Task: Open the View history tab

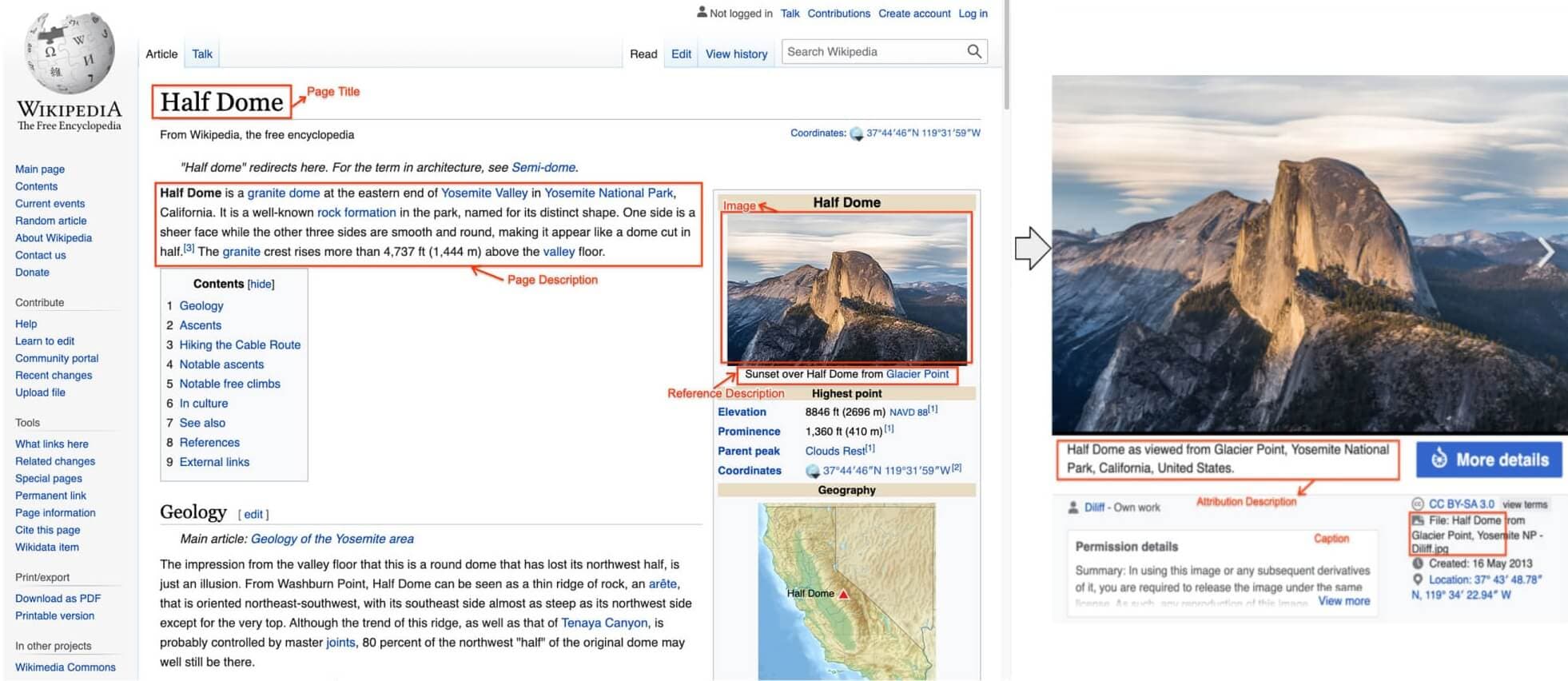Action: pos(736,54)
